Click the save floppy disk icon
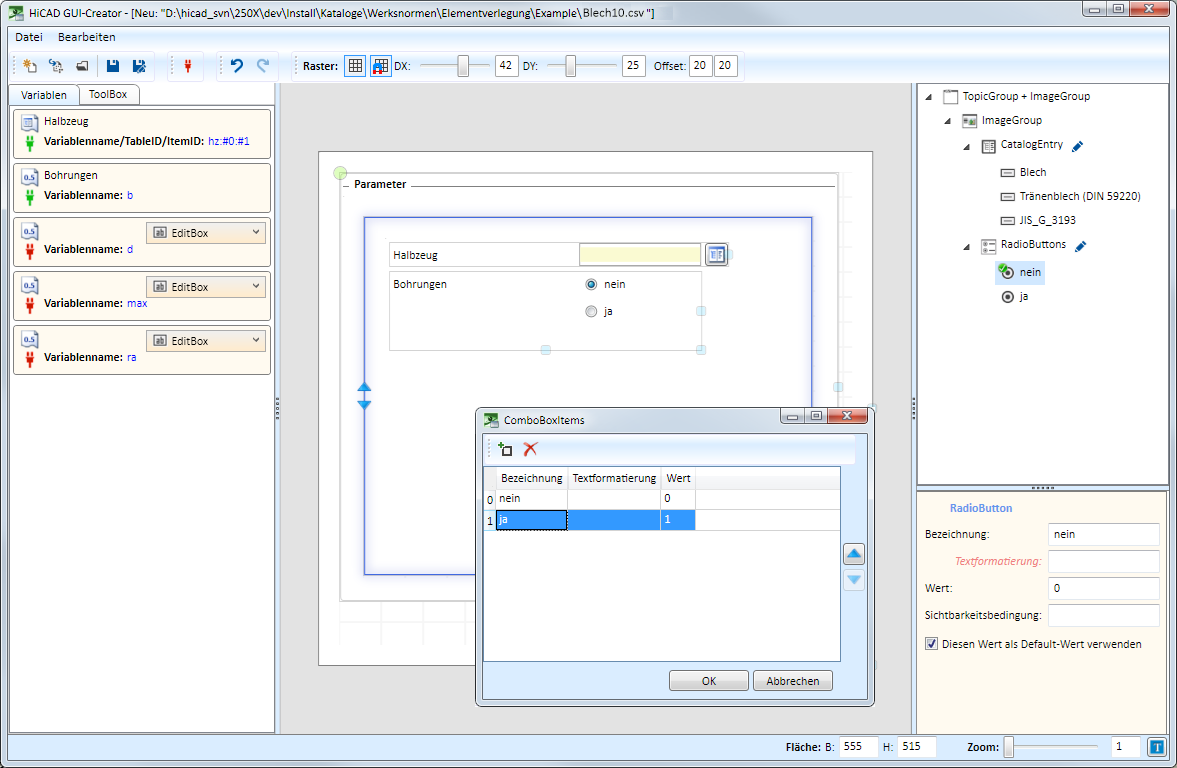 tap(113, 66)
